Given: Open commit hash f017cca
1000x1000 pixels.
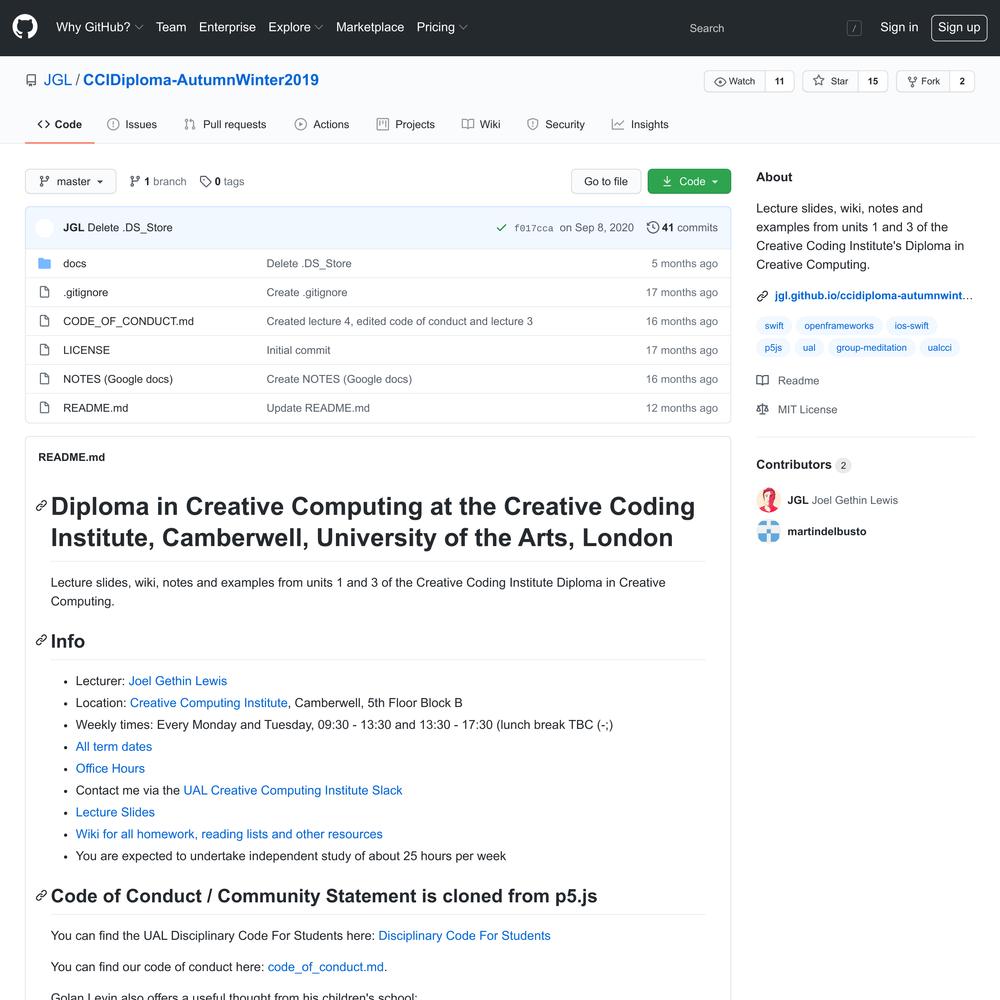Looking at the screenshot, I should (534, 228).
